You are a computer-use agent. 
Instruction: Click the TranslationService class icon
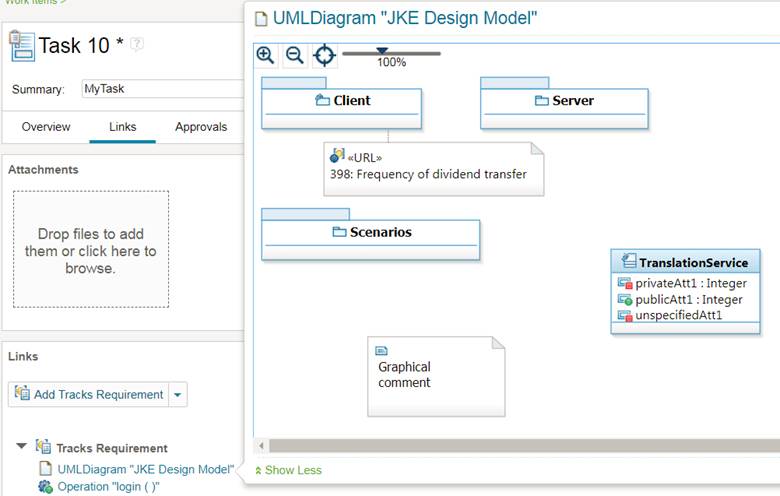(x=628, y=263)
